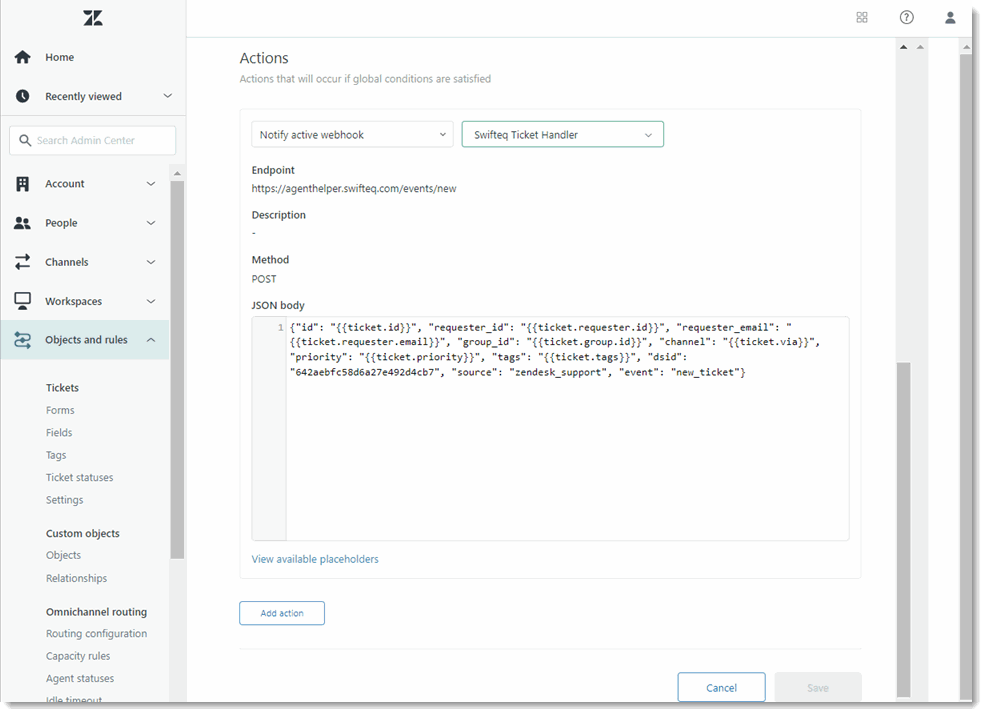This screenshot has width=983, height=709.
Task: Expand the Workspaces section chevron
Action: coord(151,301)
